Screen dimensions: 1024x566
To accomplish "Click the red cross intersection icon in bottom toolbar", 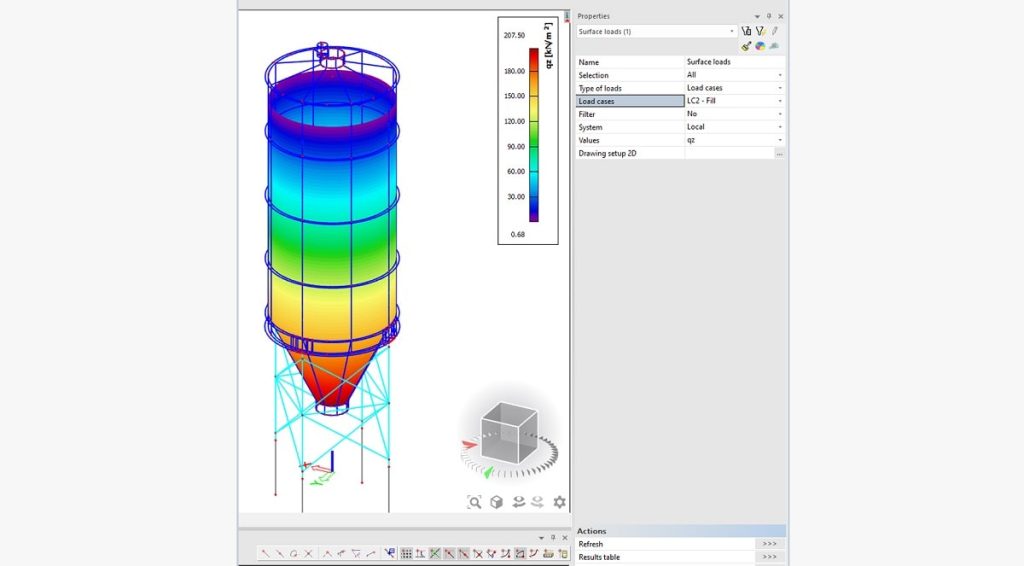I will (308, 554).
